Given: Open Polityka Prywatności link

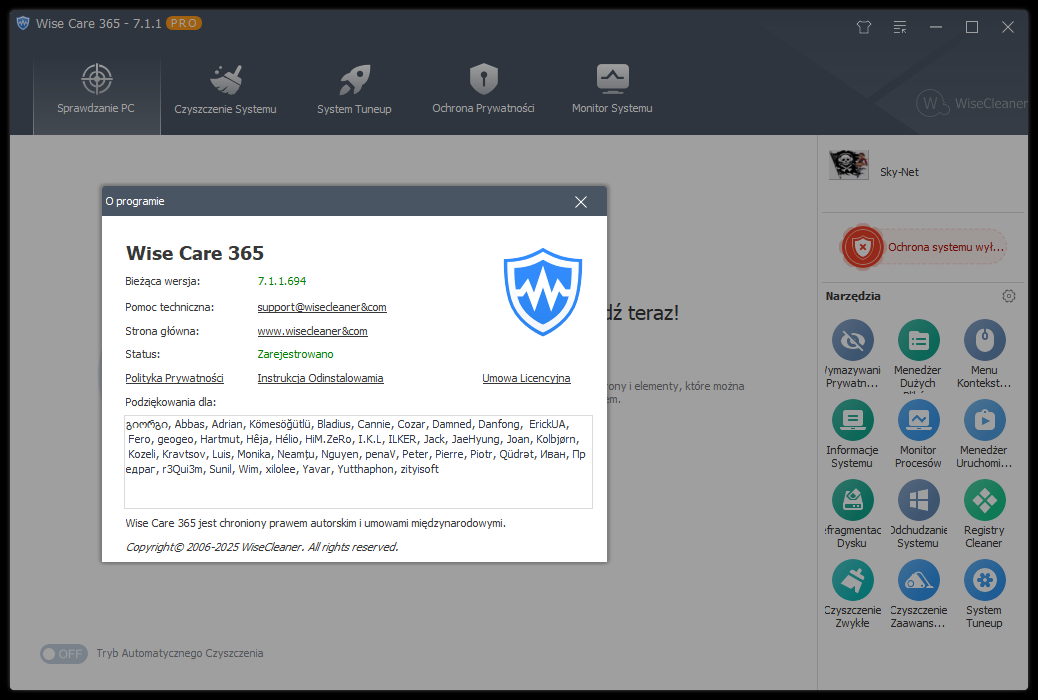Looking at the screenshot, I should 174,378.
